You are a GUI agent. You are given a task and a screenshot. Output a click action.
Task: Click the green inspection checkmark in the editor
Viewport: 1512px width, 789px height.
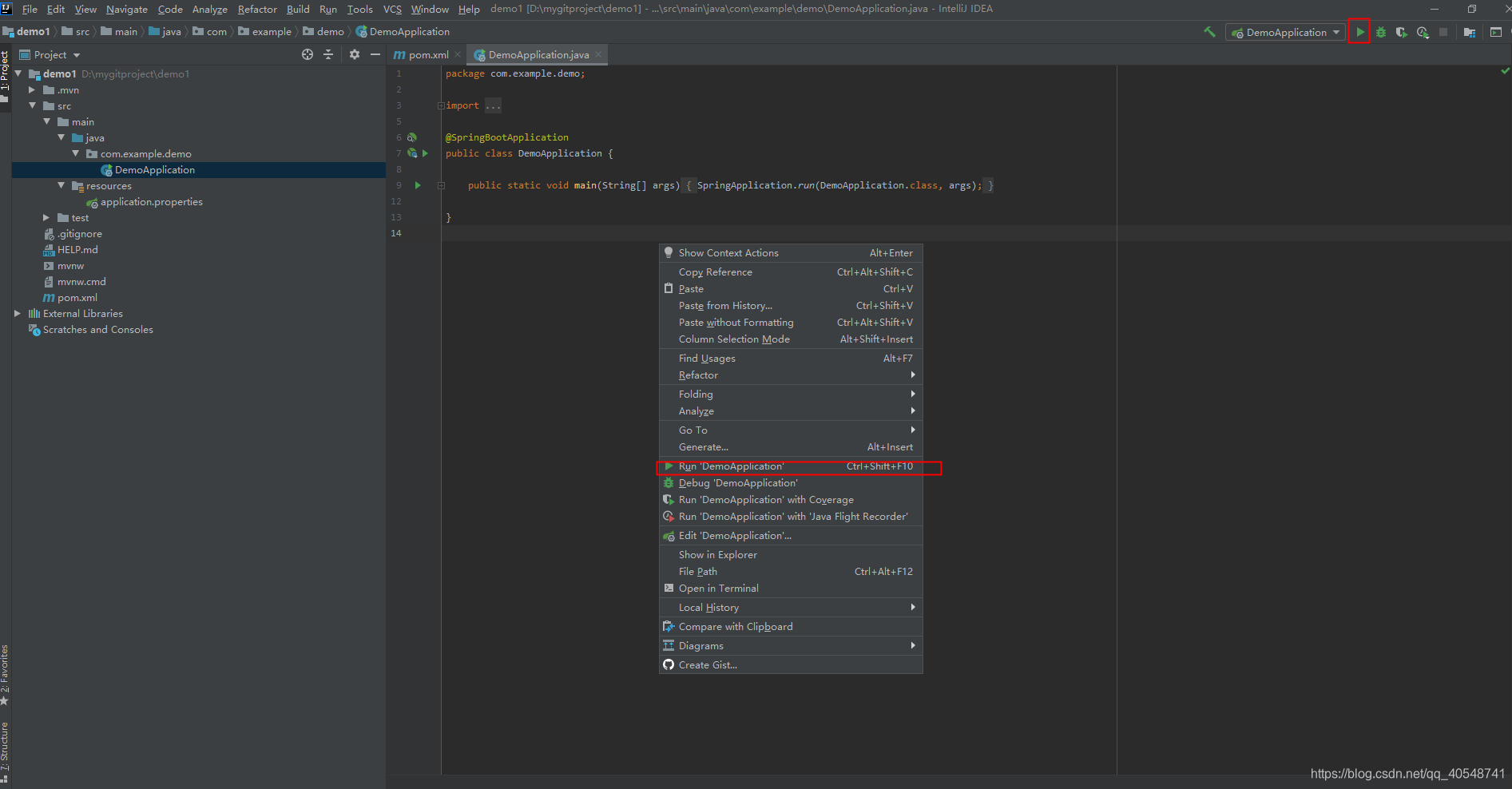coord(1505,71)
